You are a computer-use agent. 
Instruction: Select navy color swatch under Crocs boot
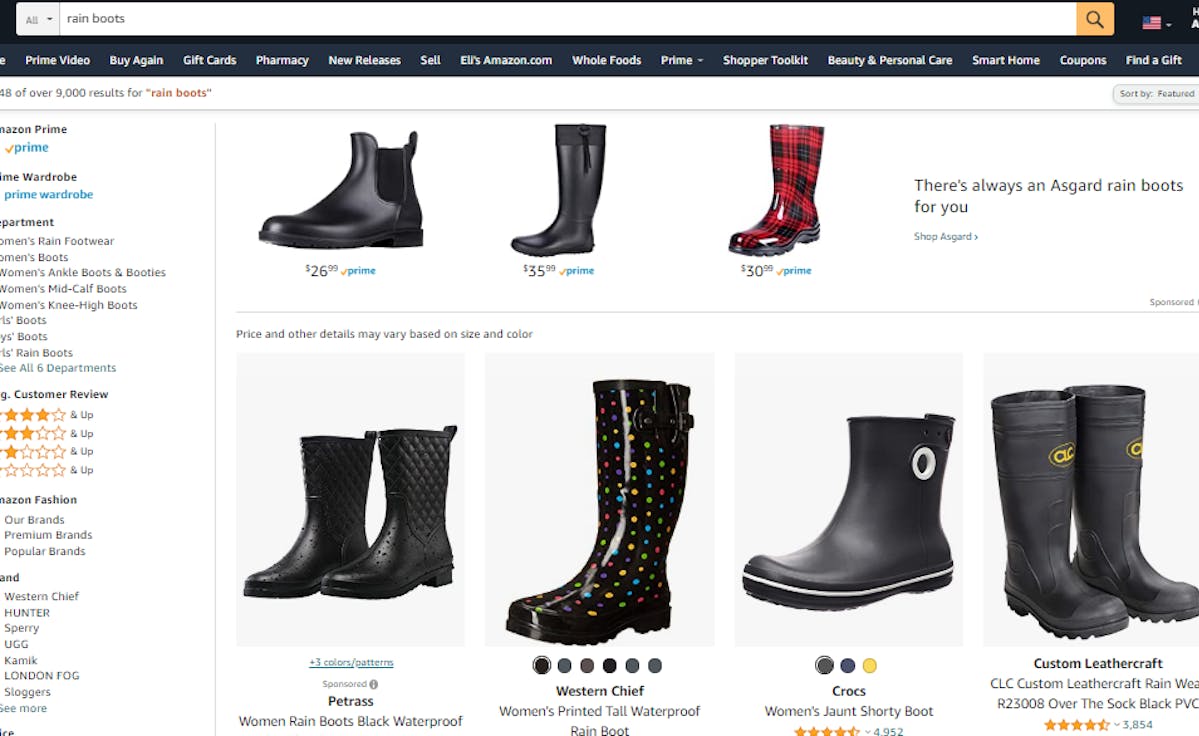click(847, 666)
